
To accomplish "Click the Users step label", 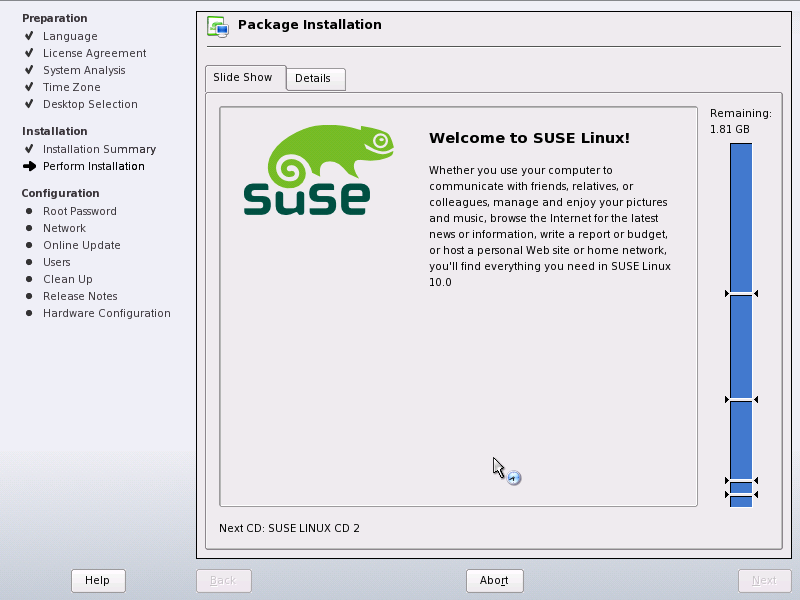I will (x=57, y=262).
